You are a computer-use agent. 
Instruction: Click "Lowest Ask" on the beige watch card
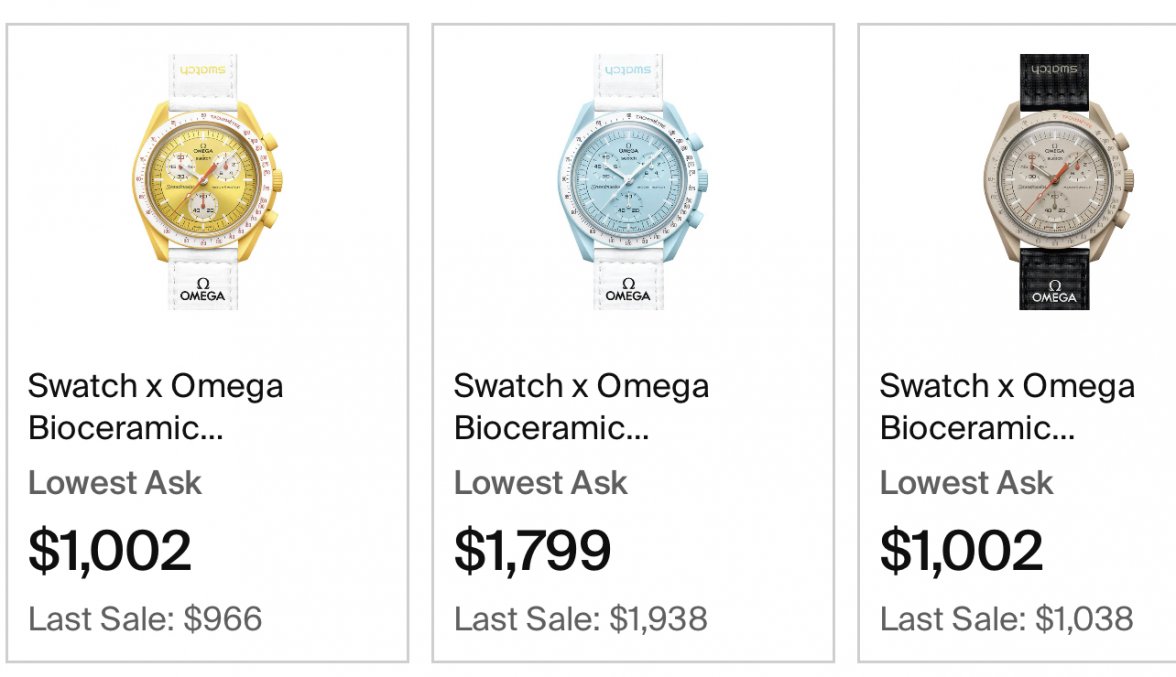coord(966,483)
